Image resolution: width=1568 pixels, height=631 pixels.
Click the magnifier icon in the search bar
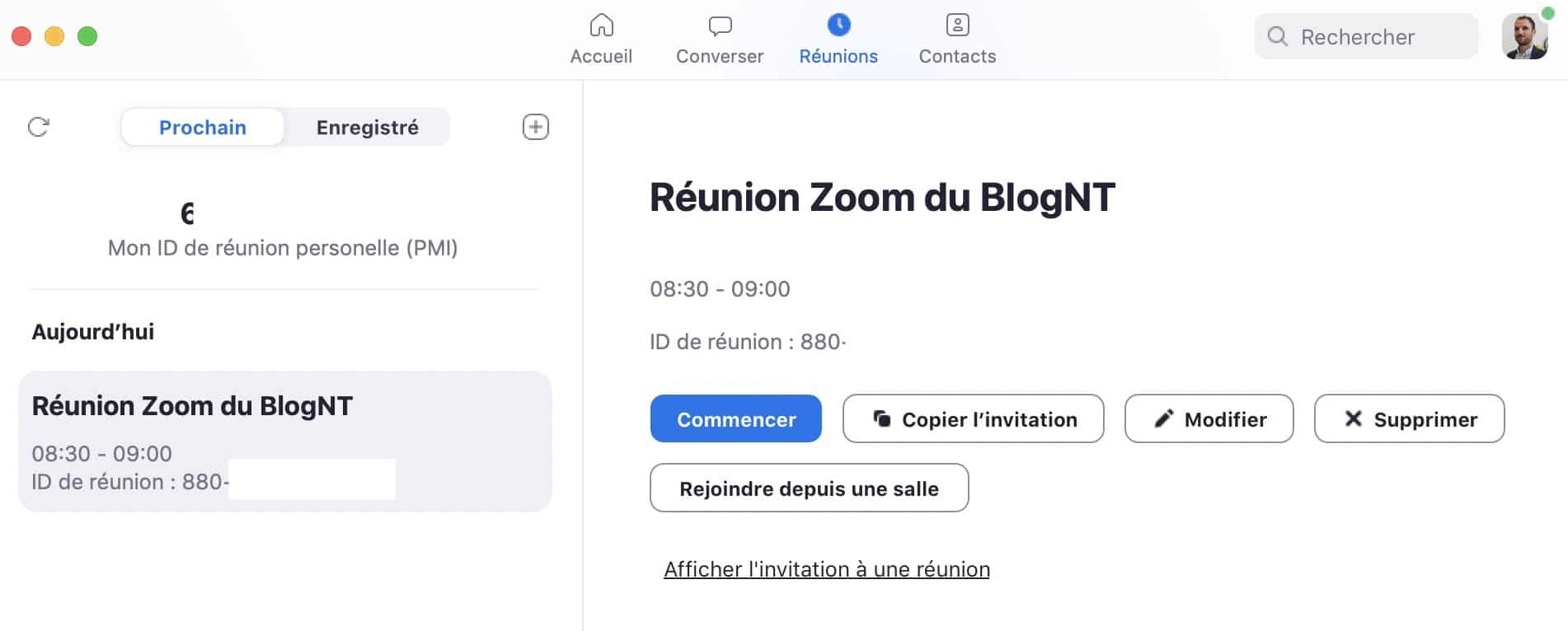click(1279, 36)
